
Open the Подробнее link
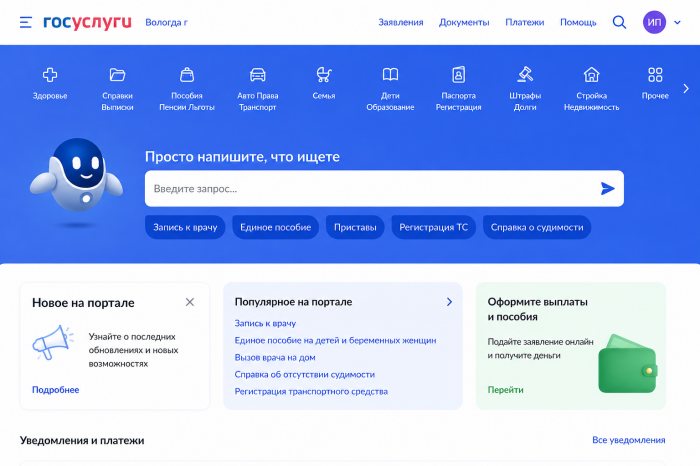click(x=55, y=390)
